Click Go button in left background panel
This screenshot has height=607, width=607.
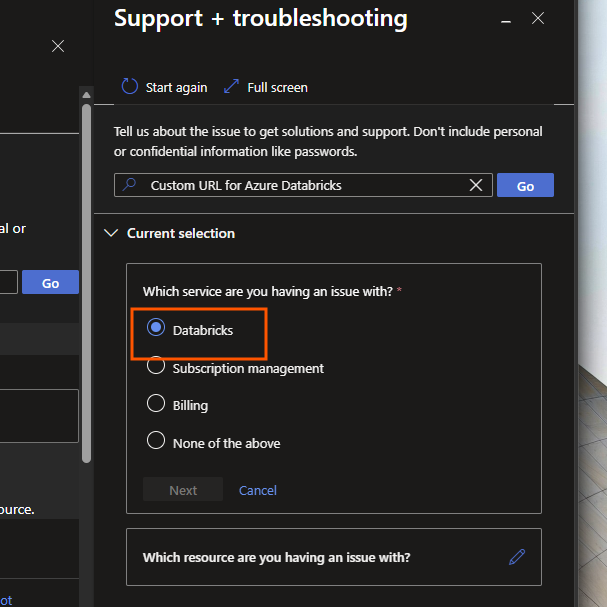coord(50,282)
